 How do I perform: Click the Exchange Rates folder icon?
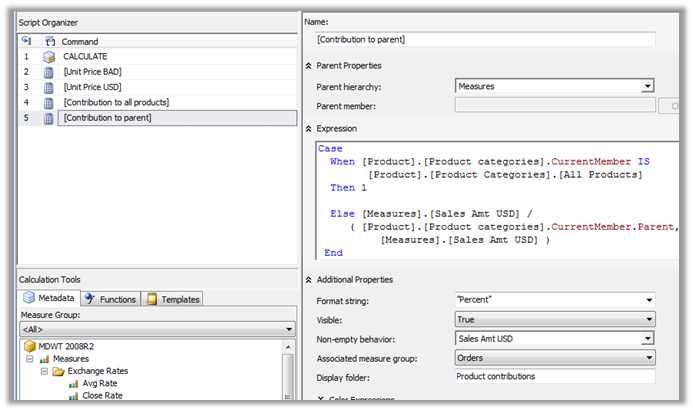pos(58,370)
